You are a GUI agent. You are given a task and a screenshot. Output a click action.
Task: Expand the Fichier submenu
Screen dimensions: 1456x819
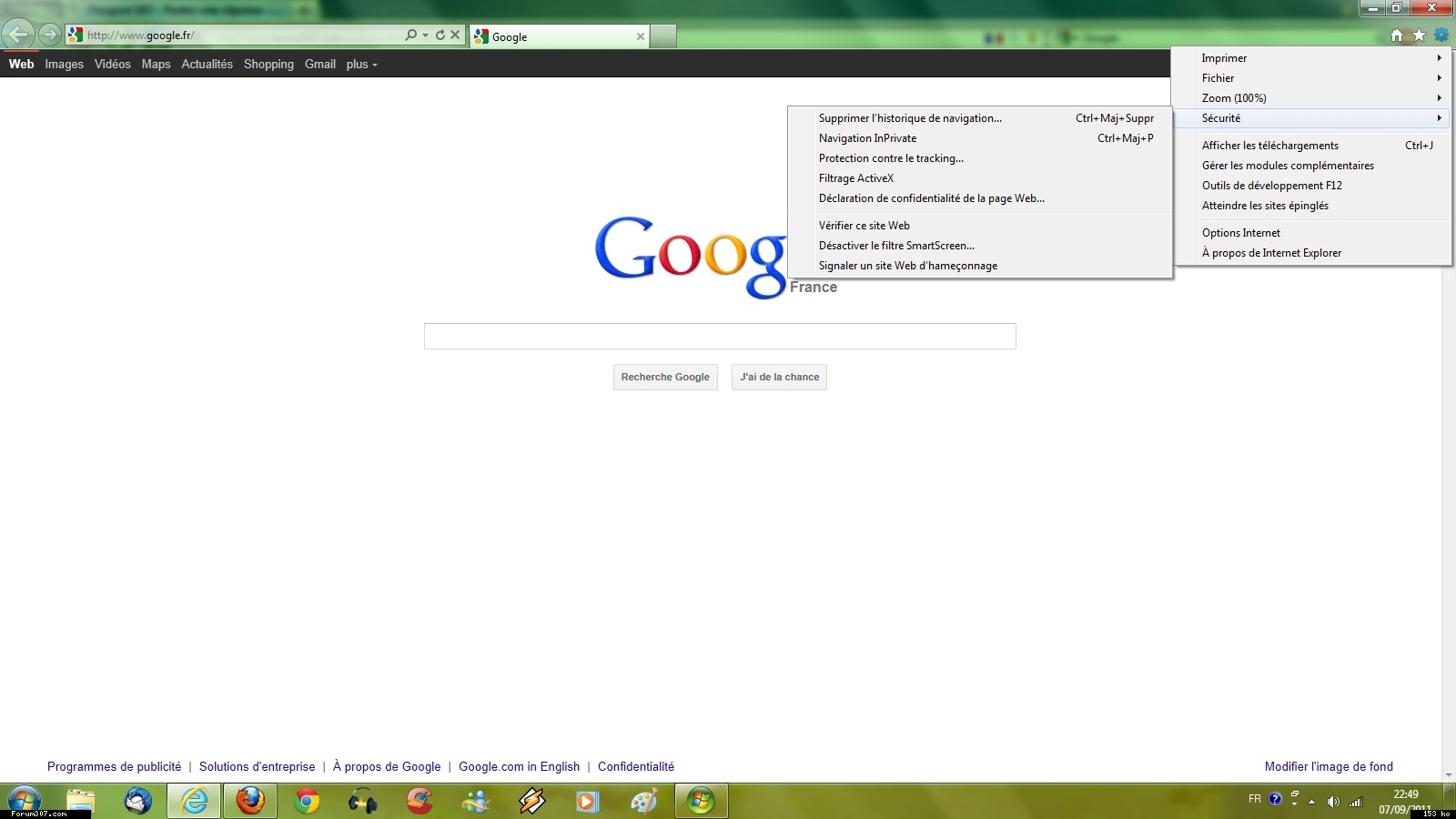coord(1312,78)
